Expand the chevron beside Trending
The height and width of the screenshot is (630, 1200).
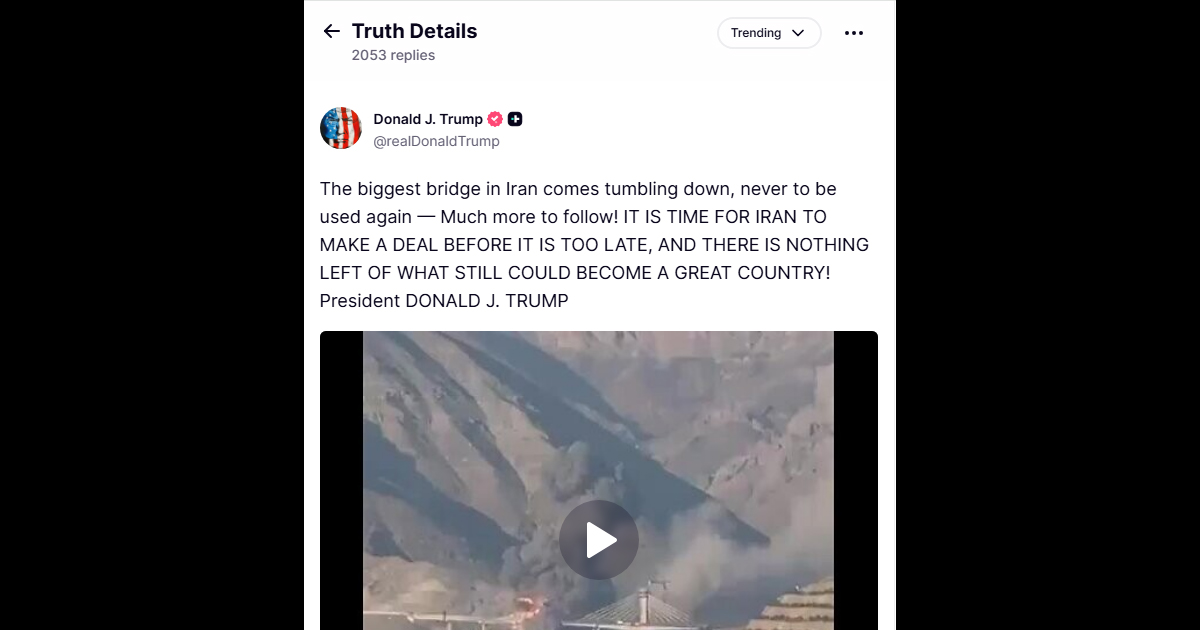click(798, 33)
